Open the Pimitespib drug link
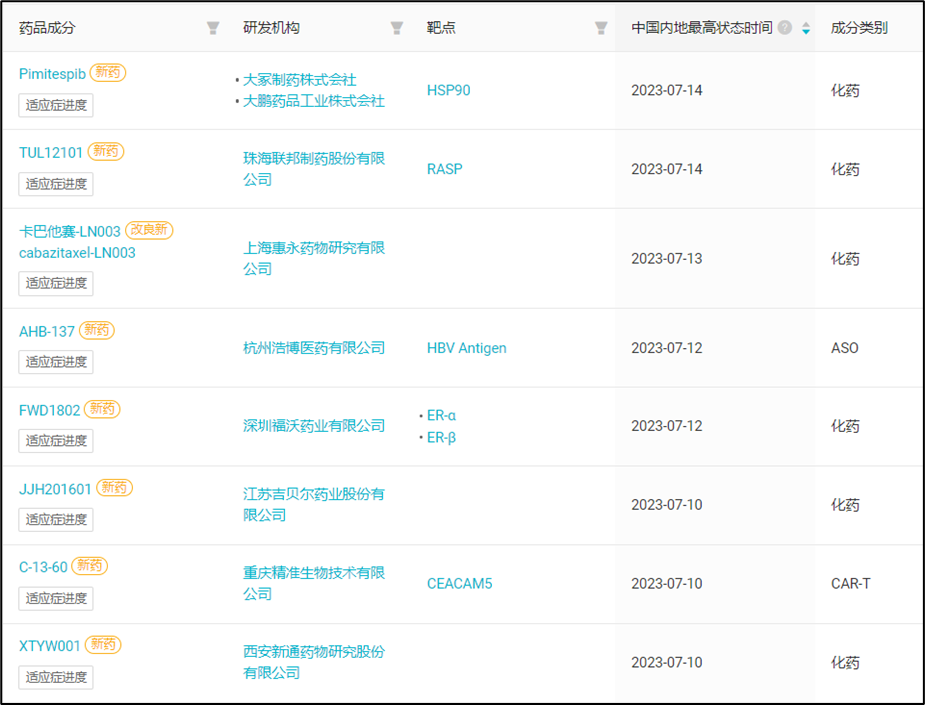 [x=52, y=74]
